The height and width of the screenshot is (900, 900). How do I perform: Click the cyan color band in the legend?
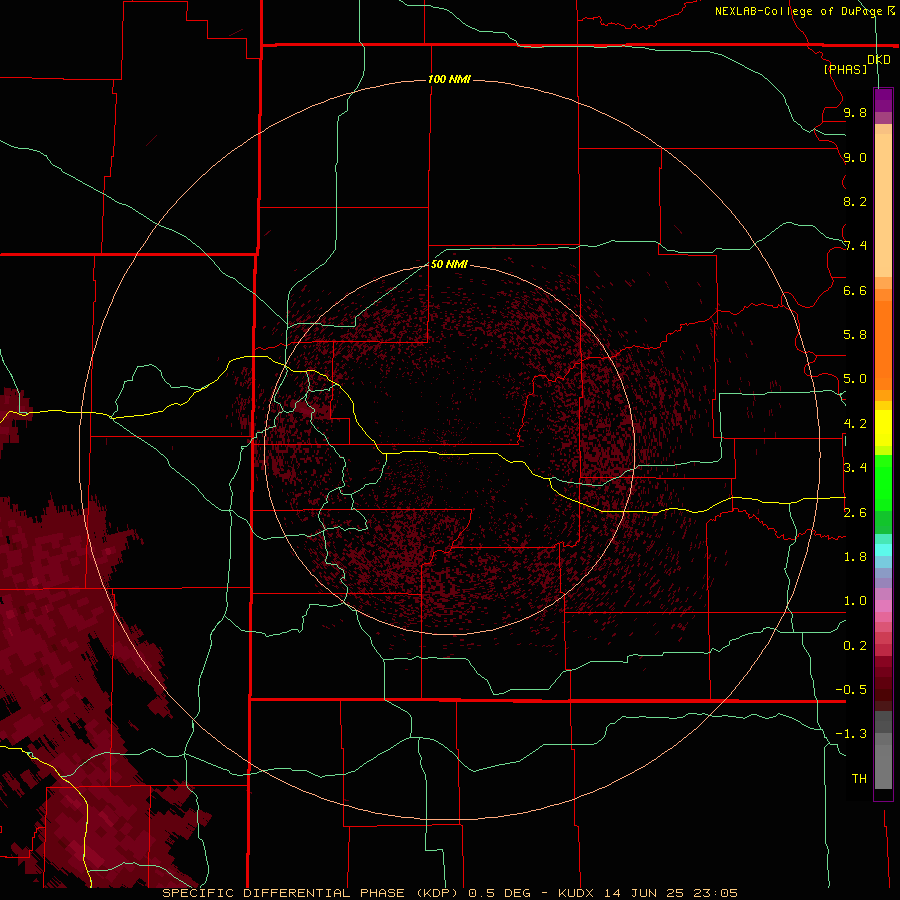tap(883, 550)
